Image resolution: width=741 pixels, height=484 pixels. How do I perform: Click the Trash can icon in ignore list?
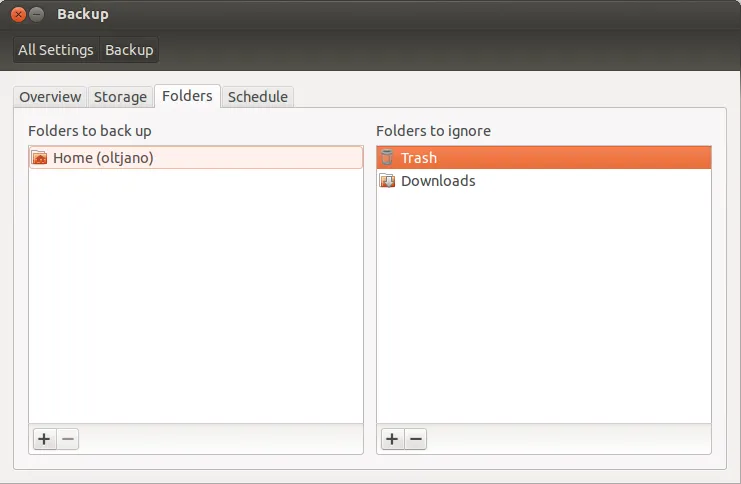coord(388,158)
